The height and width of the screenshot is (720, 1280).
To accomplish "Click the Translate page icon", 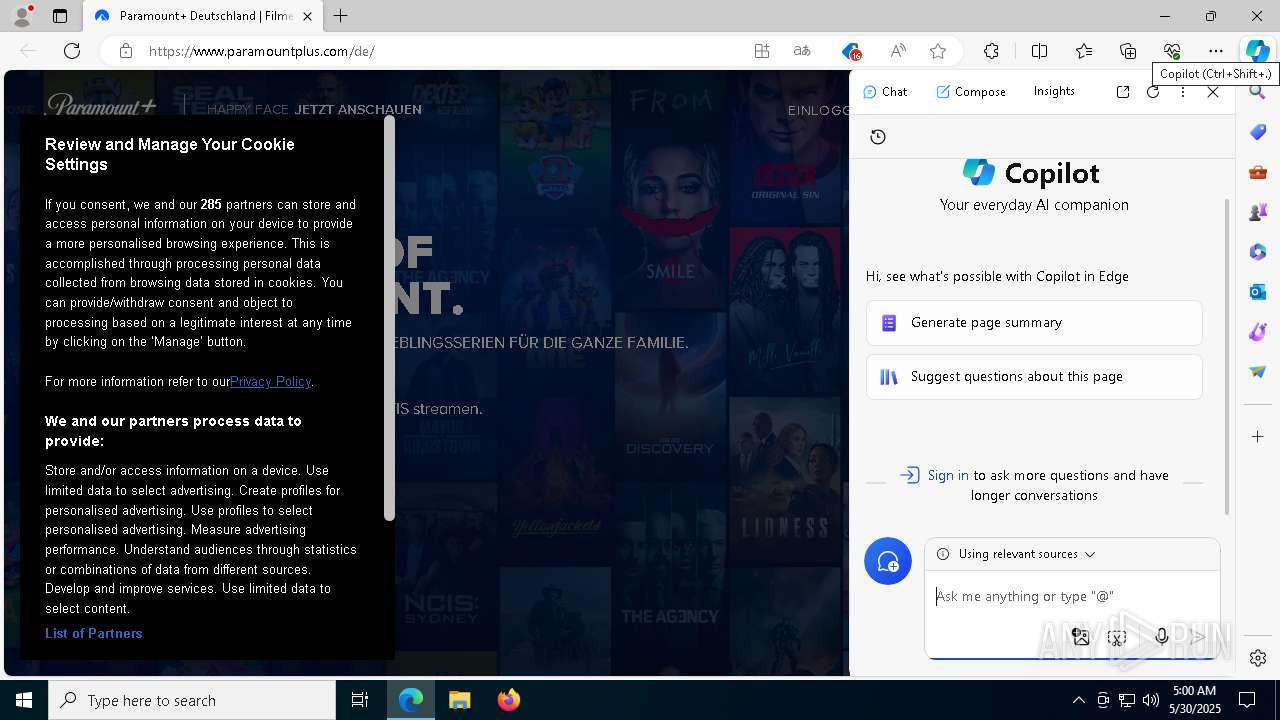I will [802, 51].
